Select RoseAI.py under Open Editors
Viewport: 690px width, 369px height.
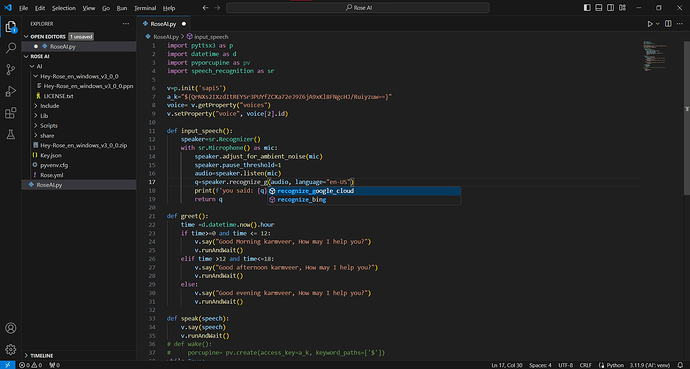[79, 46]
